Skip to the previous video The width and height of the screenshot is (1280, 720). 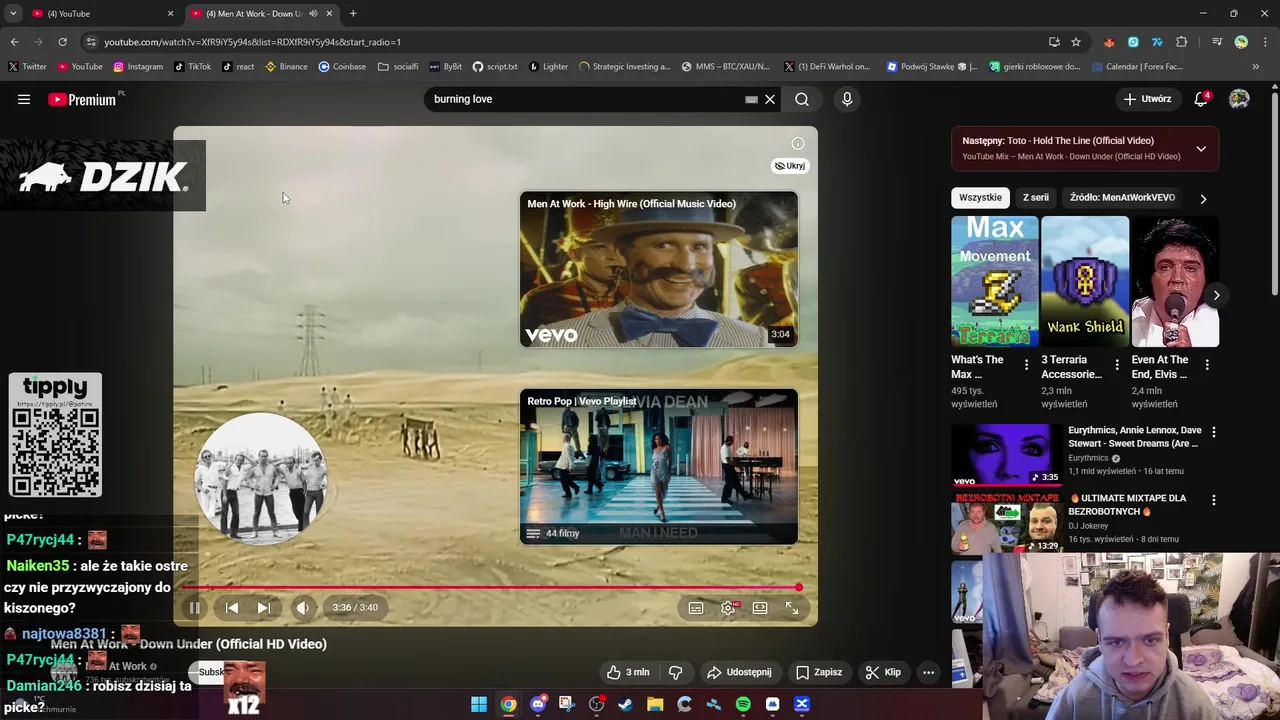click(231, 607)
